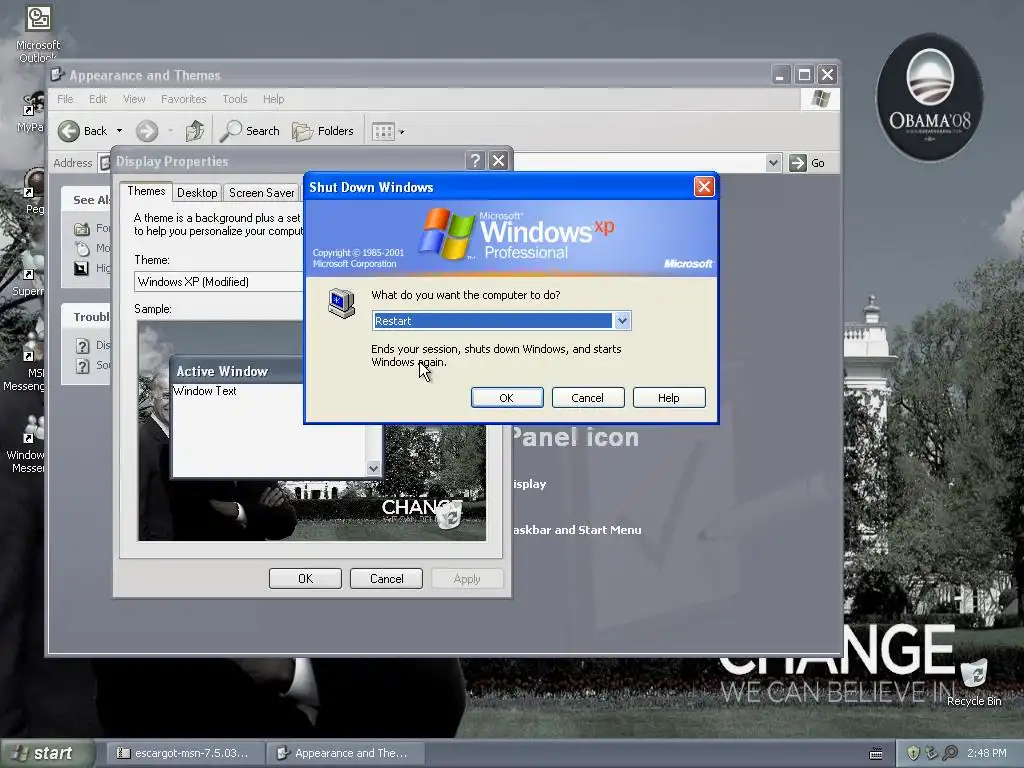Click OK in Display Properties

[x=305, y=579]
